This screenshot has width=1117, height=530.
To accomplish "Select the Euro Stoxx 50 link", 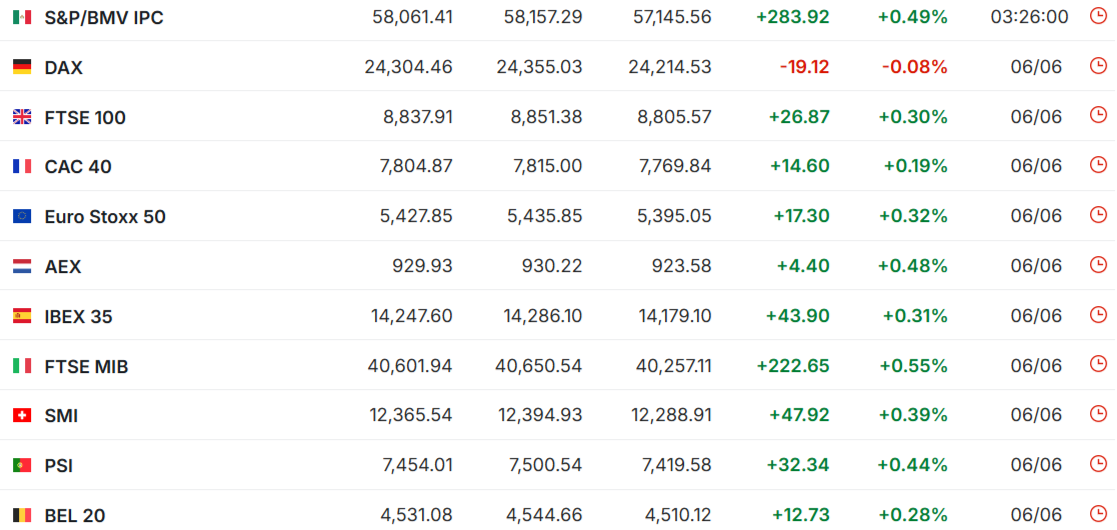I will coord(105,217).
